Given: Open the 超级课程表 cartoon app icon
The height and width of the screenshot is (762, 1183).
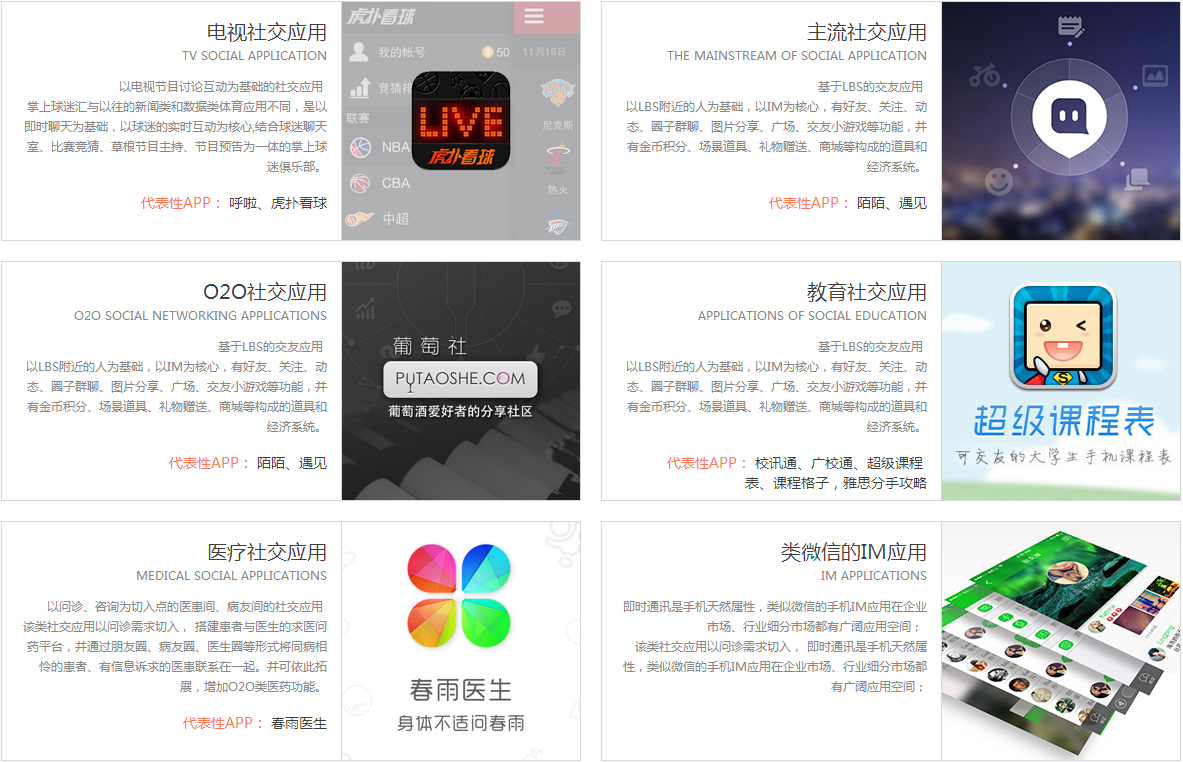Looking at the screenshot, I should tap(1062, 337).
